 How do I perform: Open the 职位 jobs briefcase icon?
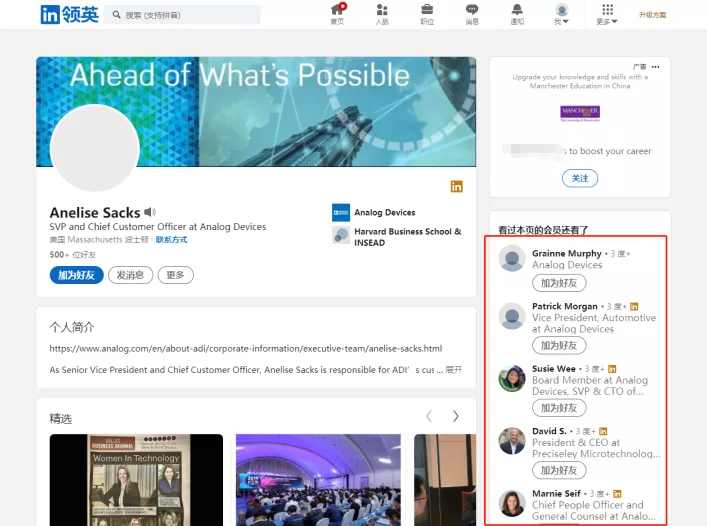pyautogui.click(x=427, y=14)
